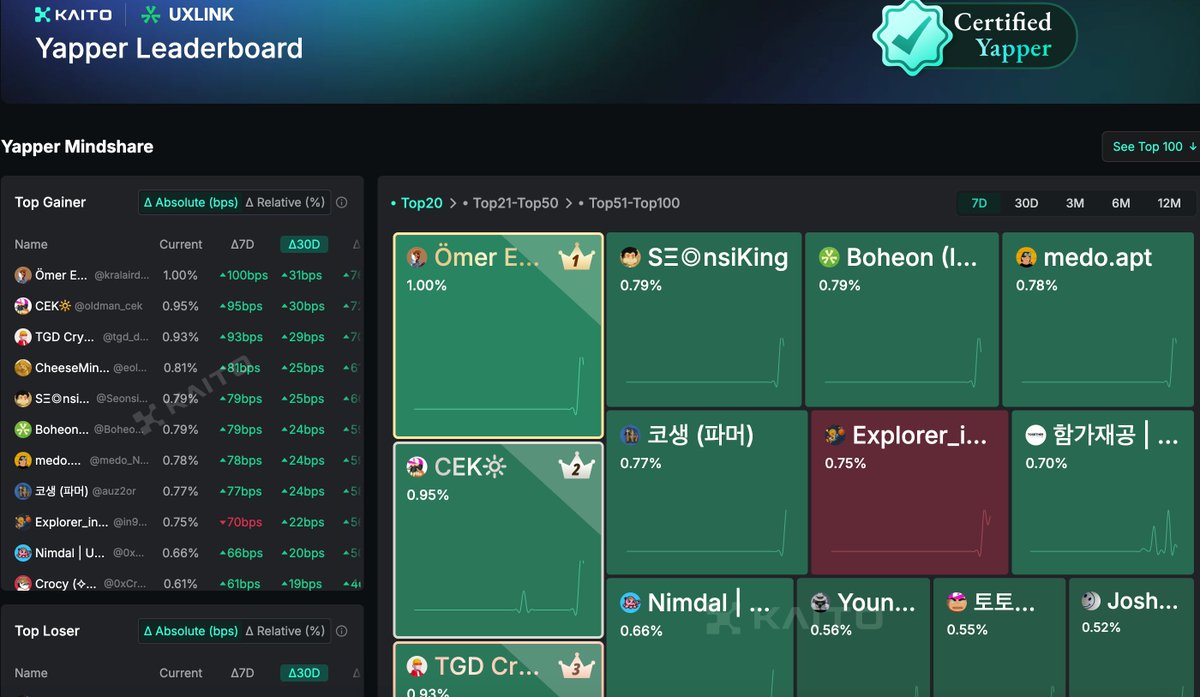Sort Top Gainer by Δ7D column
1200x697 pixels.
[242, 244]
